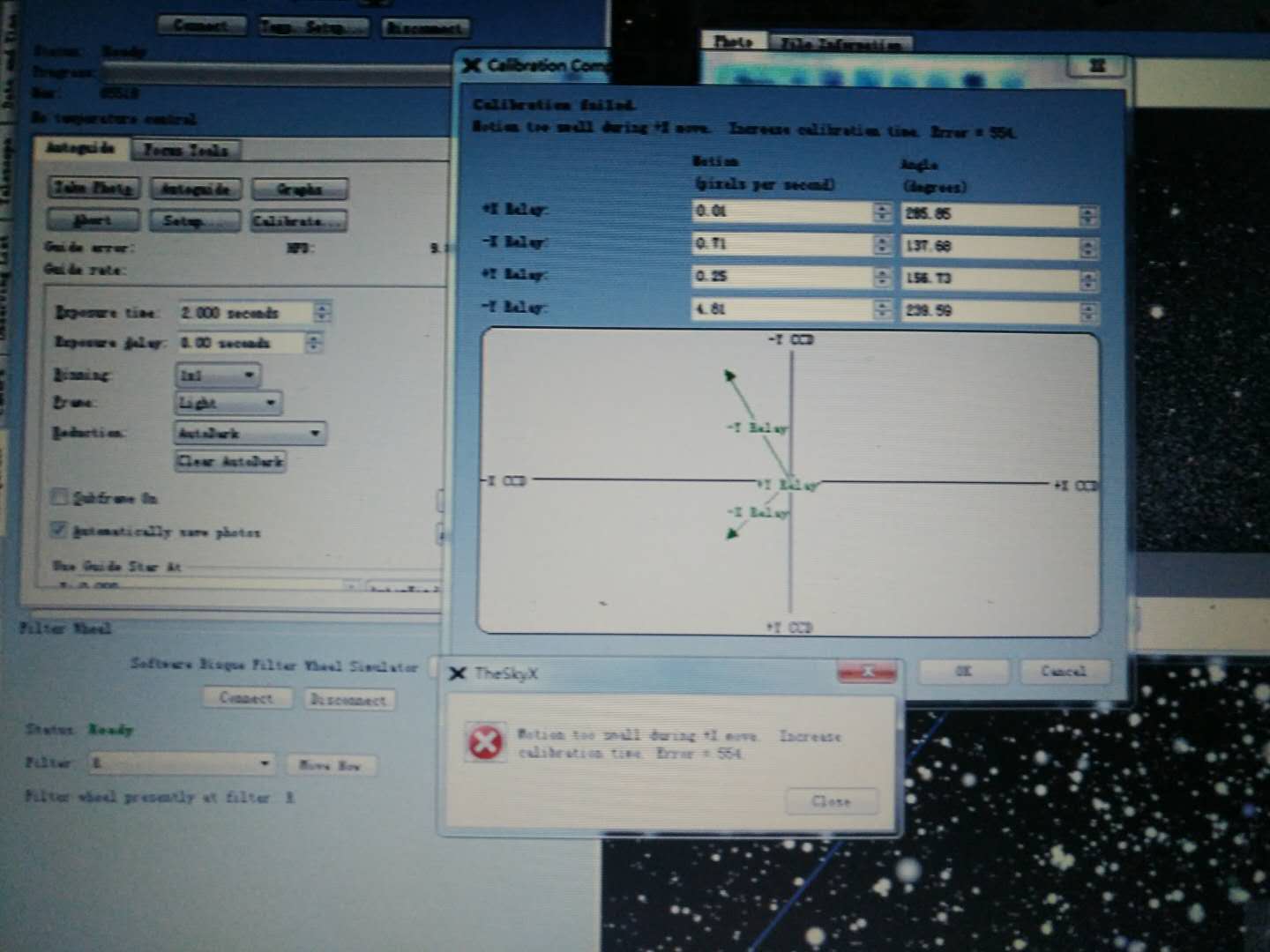Click the Connect button at top of camera panel
This screenshot has height=952, width=1270.
point(202,26)
